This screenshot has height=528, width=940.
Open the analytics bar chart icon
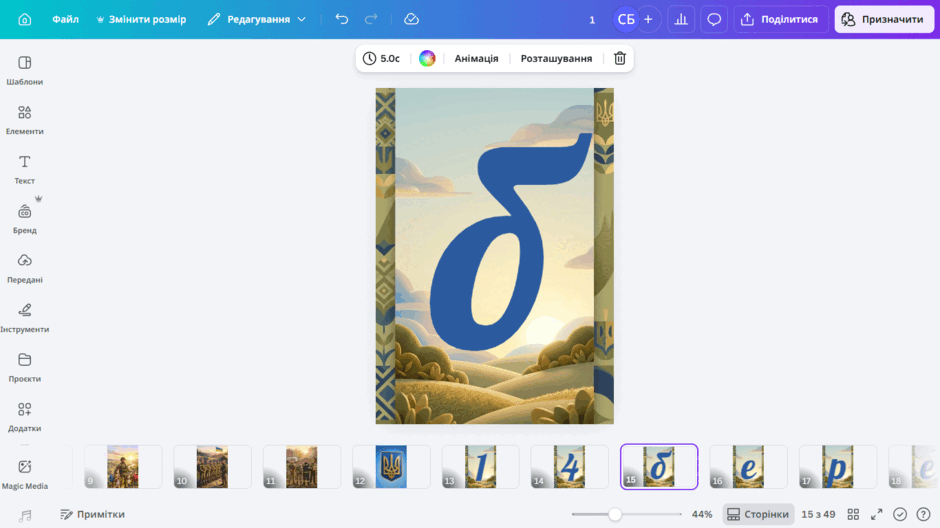(681, 19)
